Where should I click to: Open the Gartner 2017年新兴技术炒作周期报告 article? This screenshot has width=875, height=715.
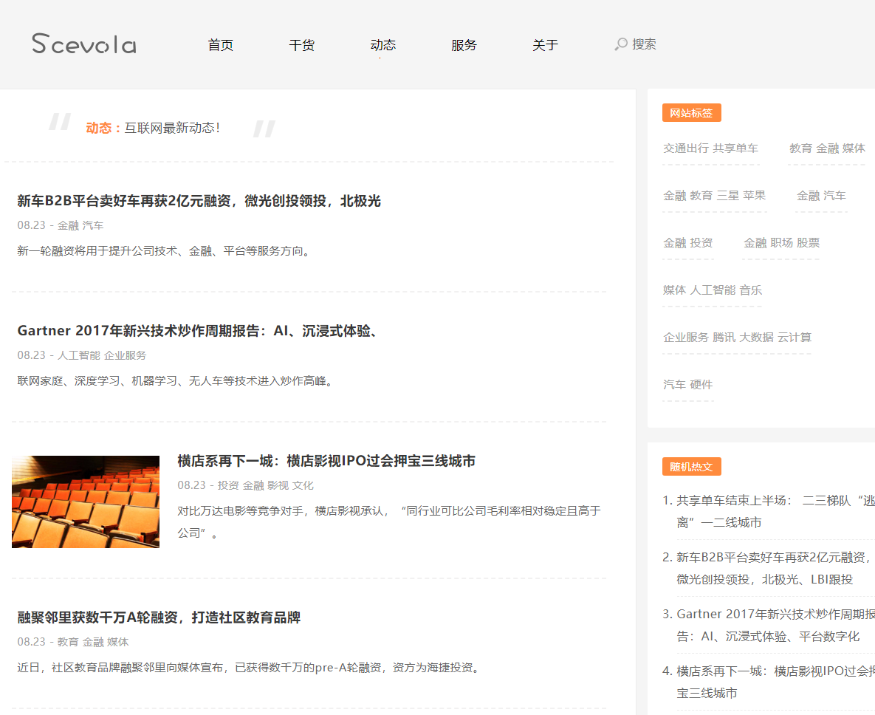[198, 331]
